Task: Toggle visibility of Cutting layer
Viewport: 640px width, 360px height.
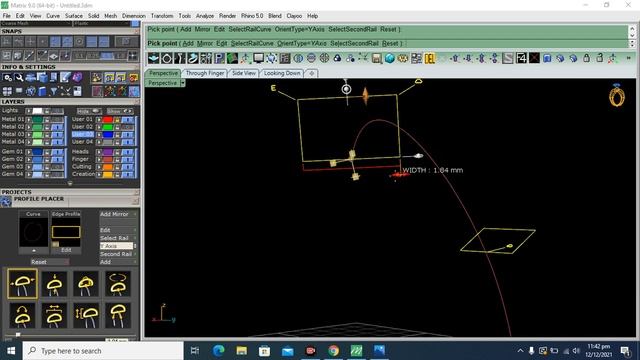Action: point(128,167)
